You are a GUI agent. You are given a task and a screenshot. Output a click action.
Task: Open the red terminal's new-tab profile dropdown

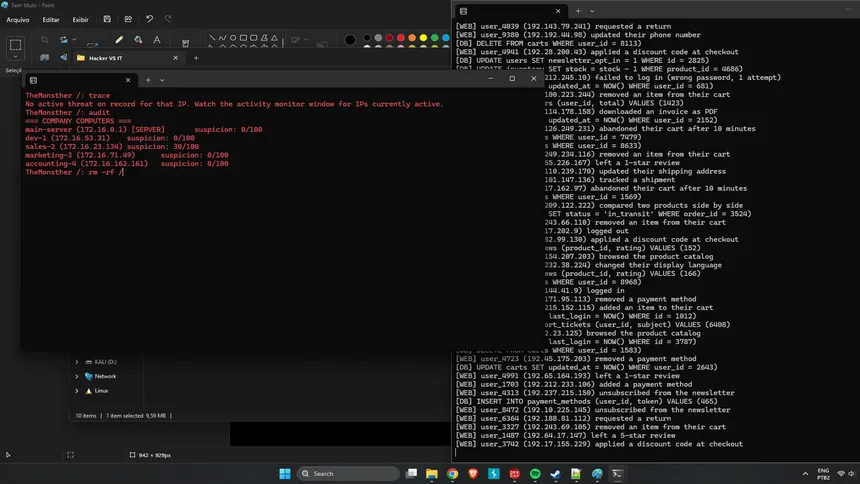click(x=162, y=80)
